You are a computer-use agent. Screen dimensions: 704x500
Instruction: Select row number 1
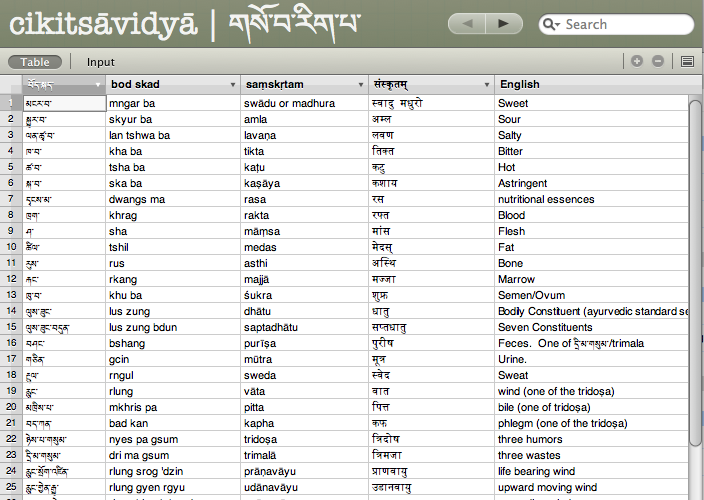point(11,103)
